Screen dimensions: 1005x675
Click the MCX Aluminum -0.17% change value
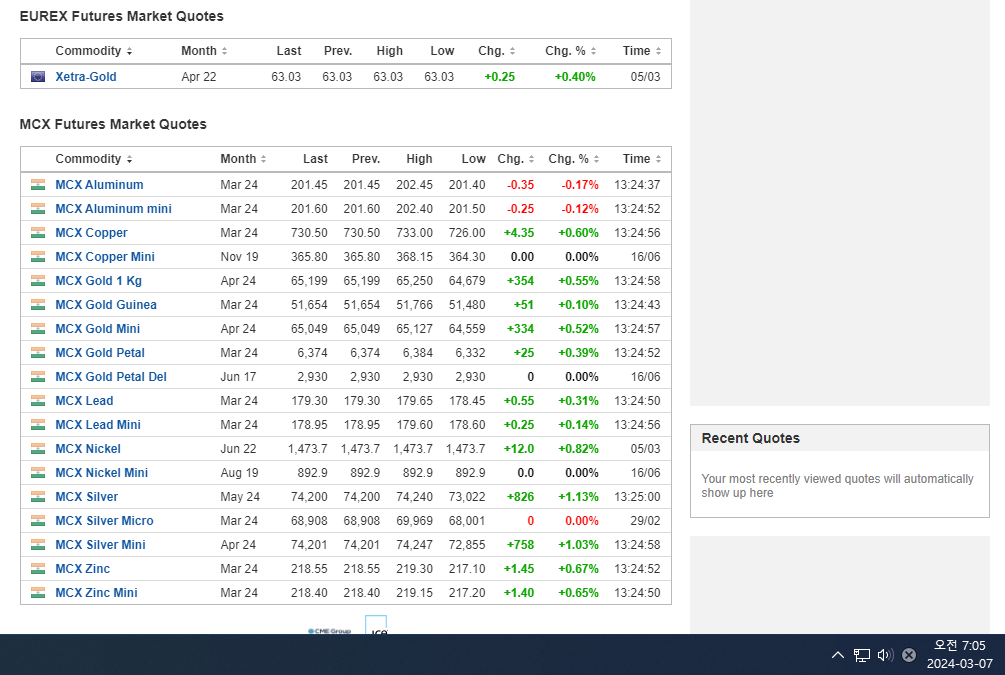pyautogui.click(x=580, y=185)
